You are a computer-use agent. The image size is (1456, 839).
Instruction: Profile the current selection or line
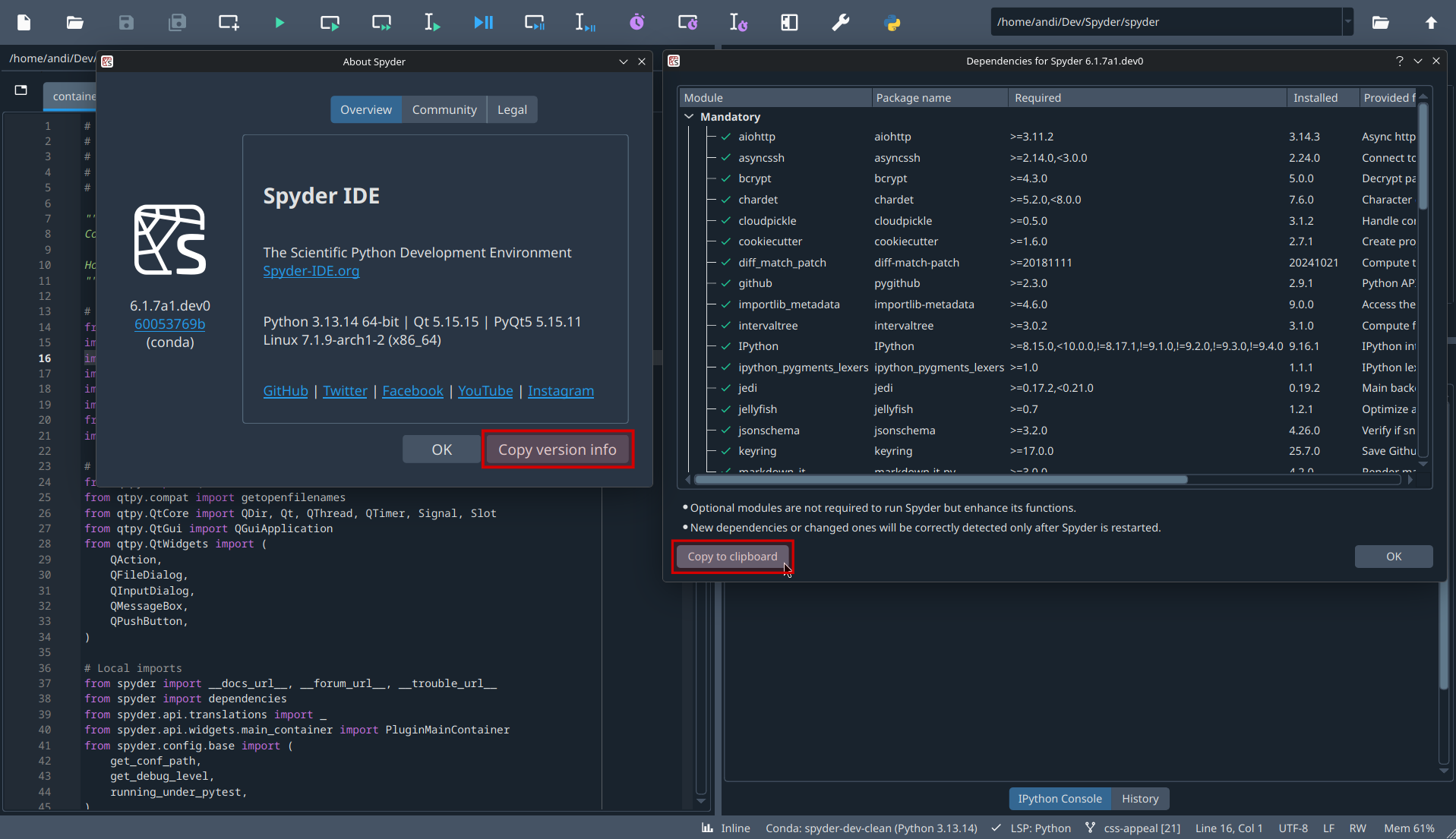[x=738, y=23]
